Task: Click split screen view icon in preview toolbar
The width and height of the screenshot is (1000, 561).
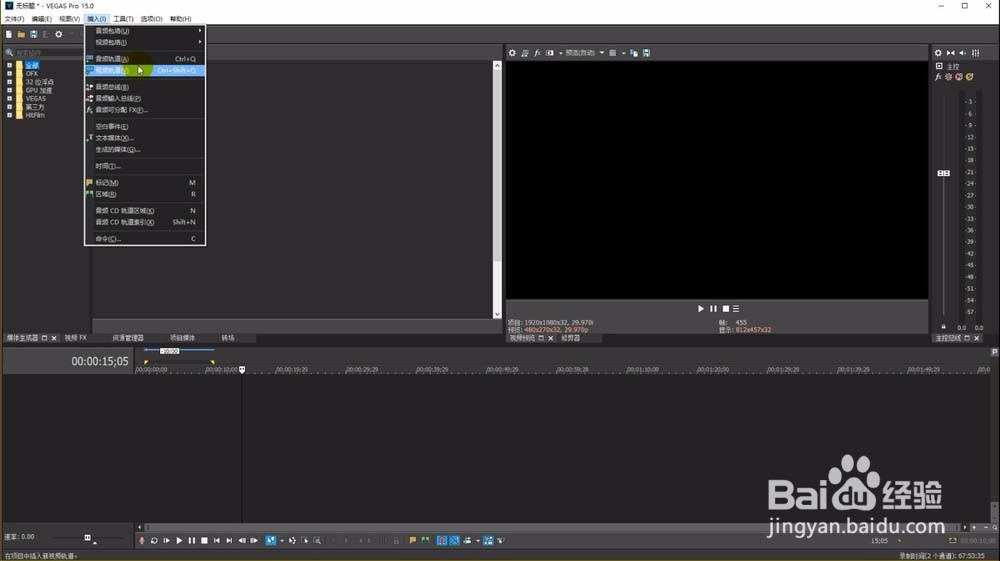Action: [550, 53]
